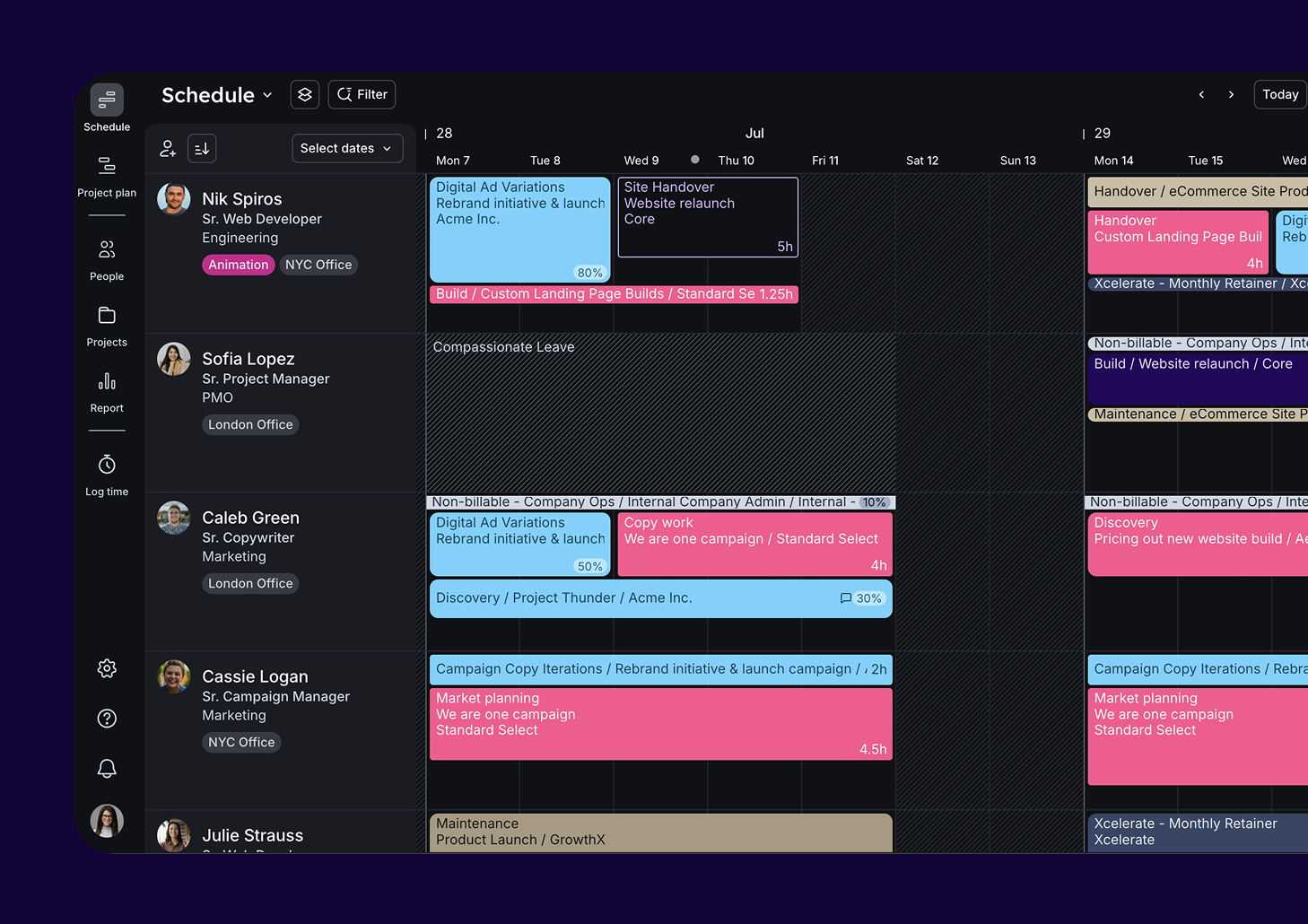
Task: Jump to Today in the schedule
Action: pyautogui.click(x=1279, y=94)
